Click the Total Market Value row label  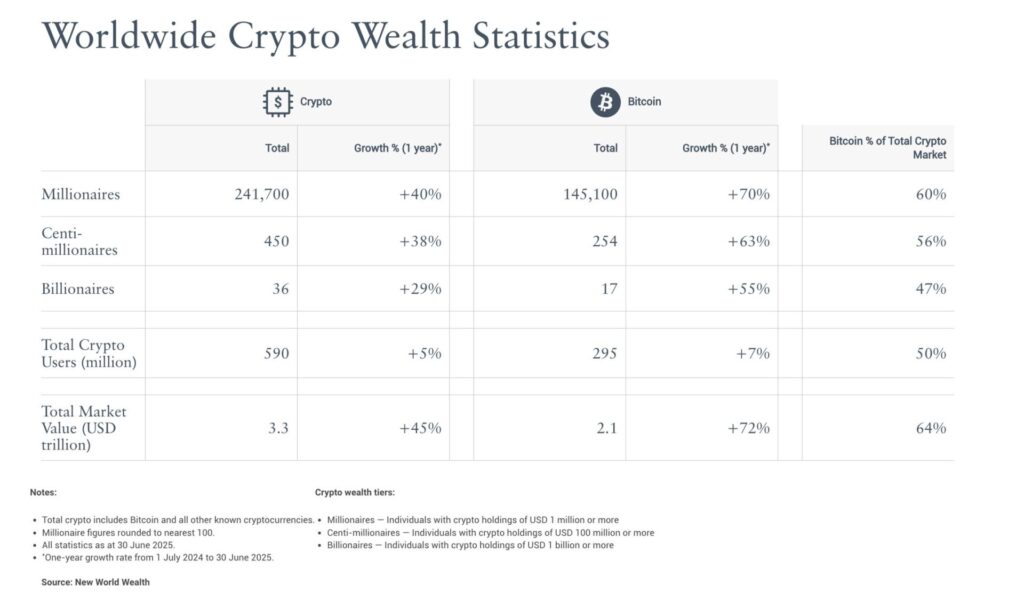[x=84, y=427]
